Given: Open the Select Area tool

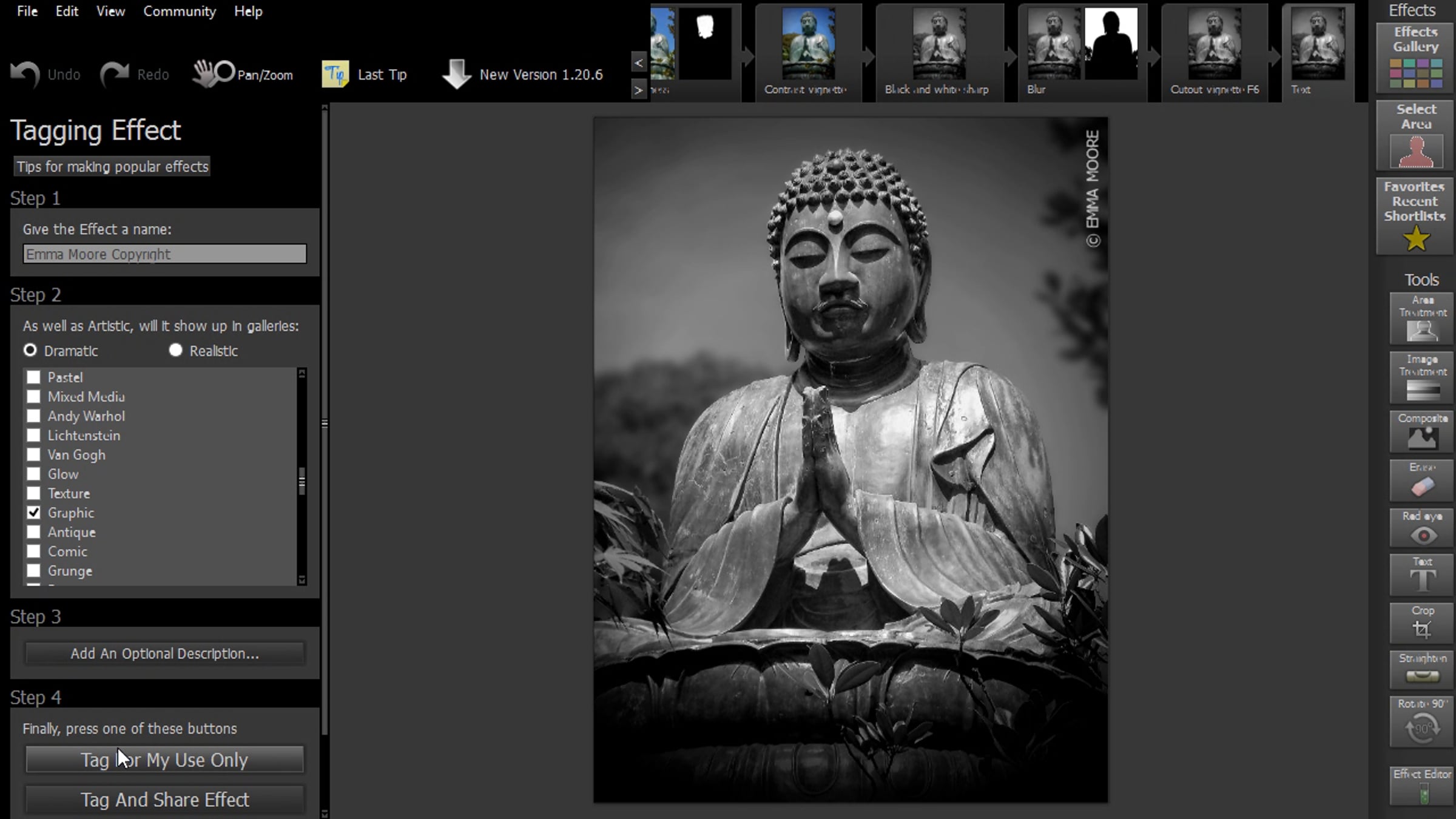Looking at the screenshot, I should point(1415,135).
